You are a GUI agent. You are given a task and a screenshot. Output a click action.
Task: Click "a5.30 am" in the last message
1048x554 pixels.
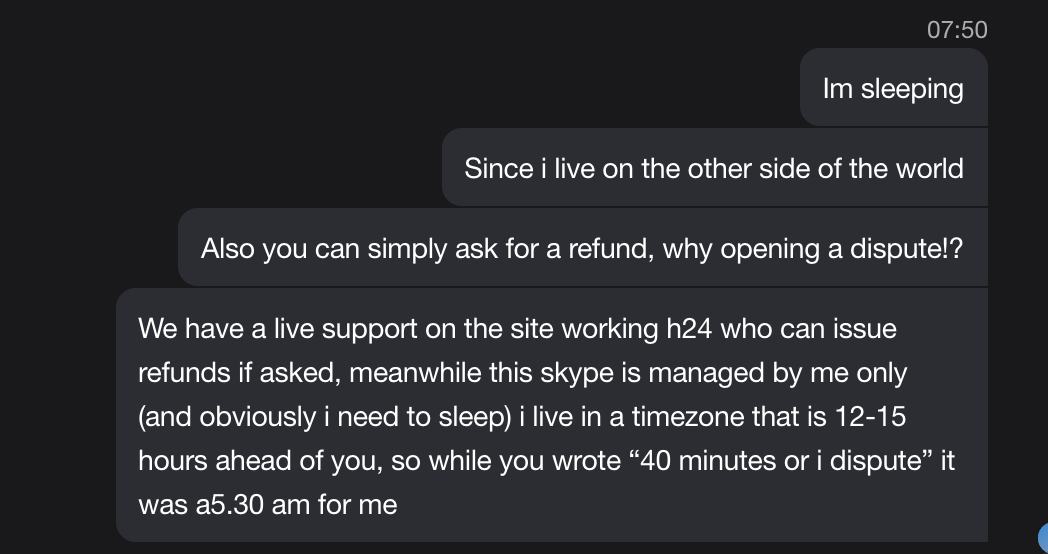click(x=239, y=504)
